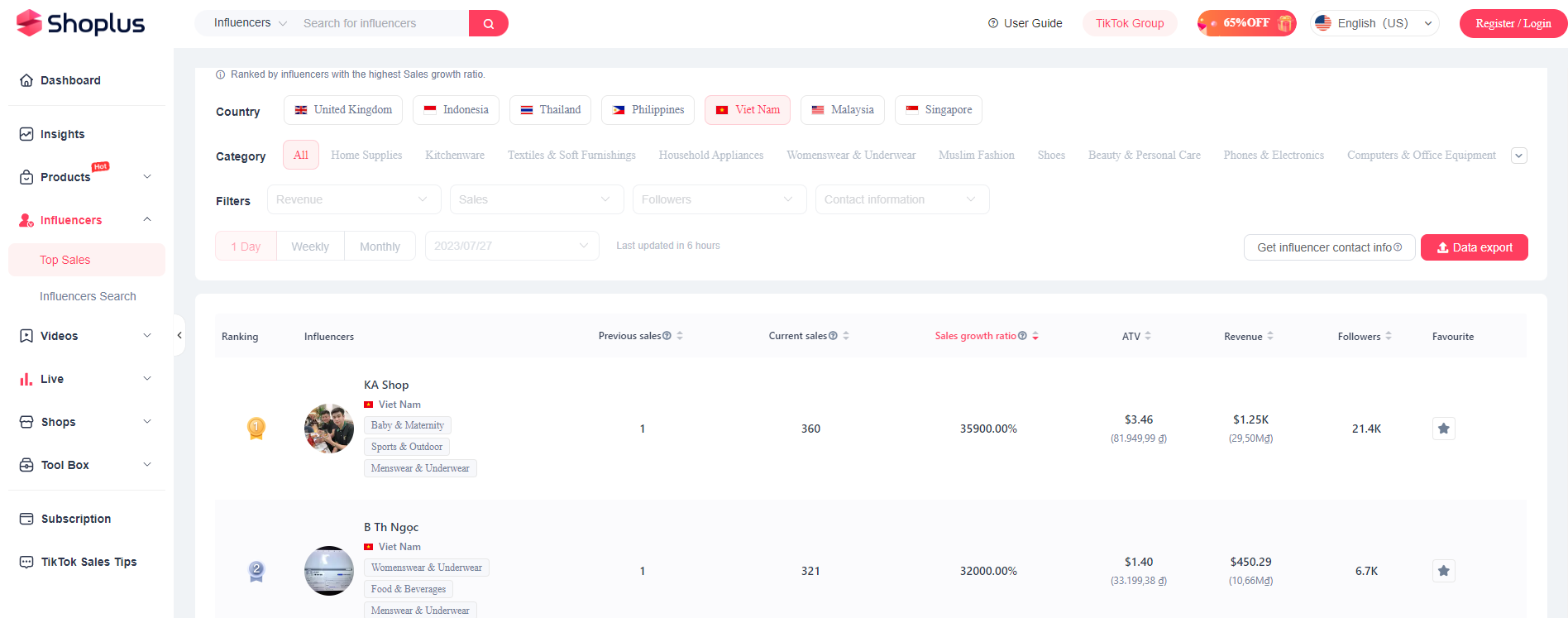Click the Register / Login button

coord(1513,23)
